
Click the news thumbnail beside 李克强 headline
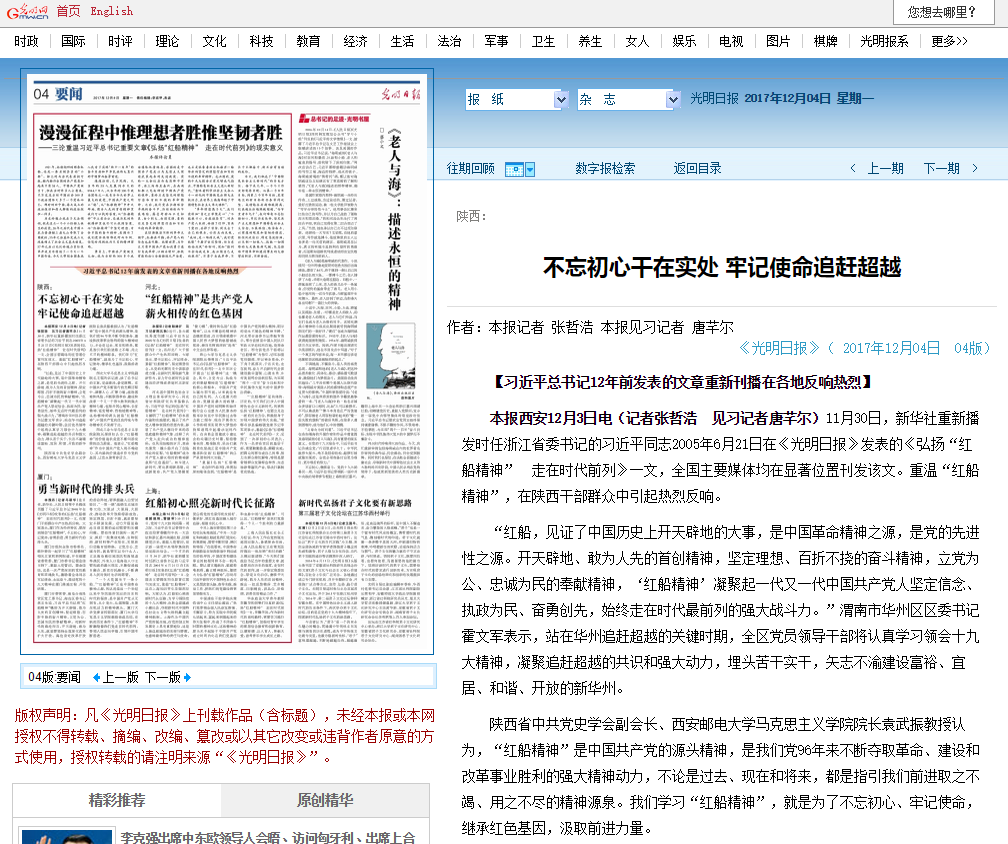(67, 836)
